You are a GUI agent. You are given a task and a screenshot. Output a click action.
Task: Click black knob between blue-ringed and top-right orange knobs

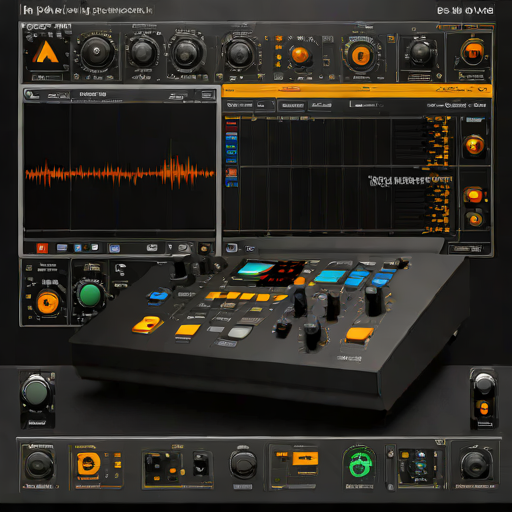coord(421,52)
